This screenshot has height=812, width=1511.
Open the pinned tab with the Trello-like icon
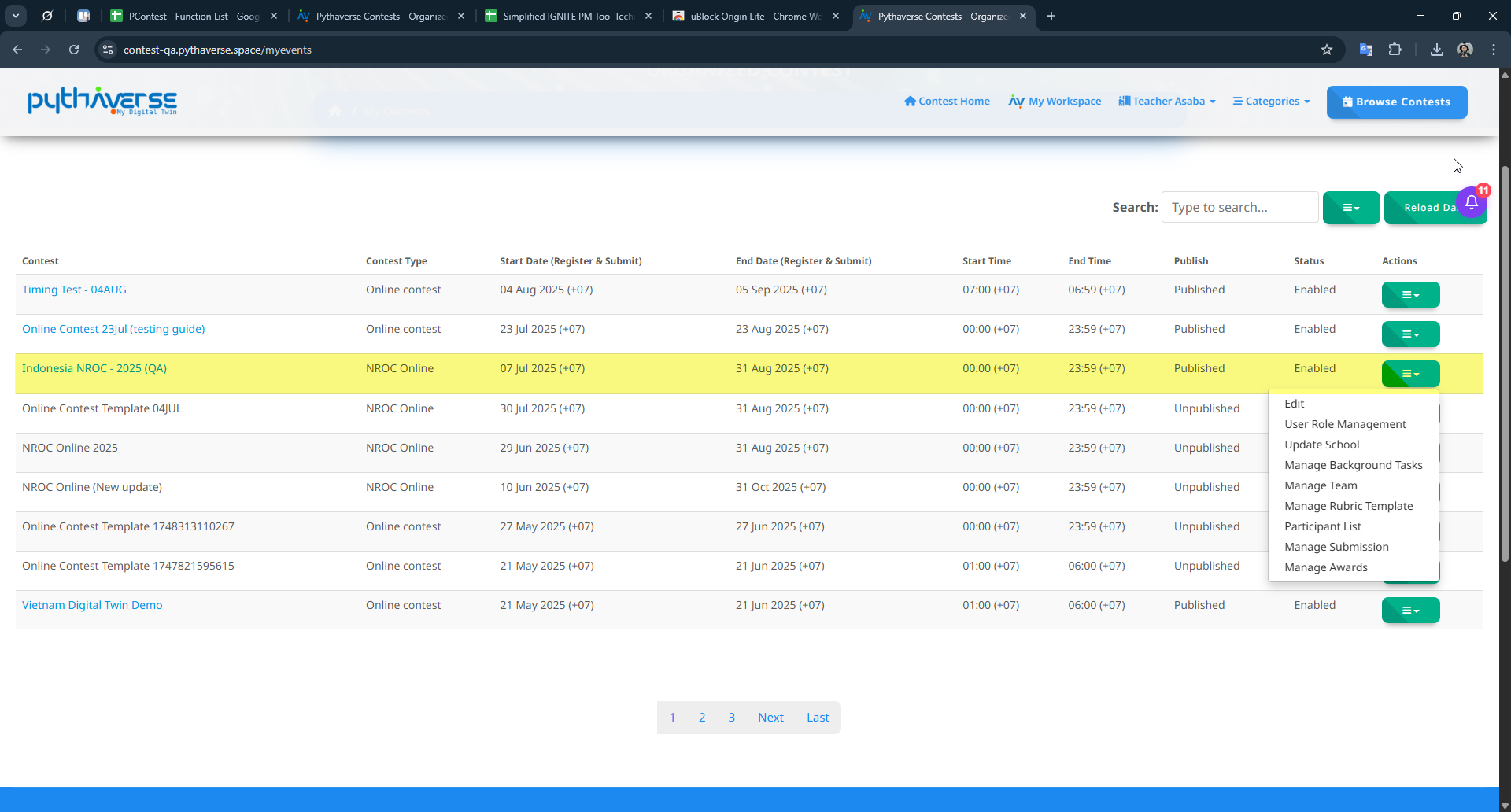tap(83, 16)
